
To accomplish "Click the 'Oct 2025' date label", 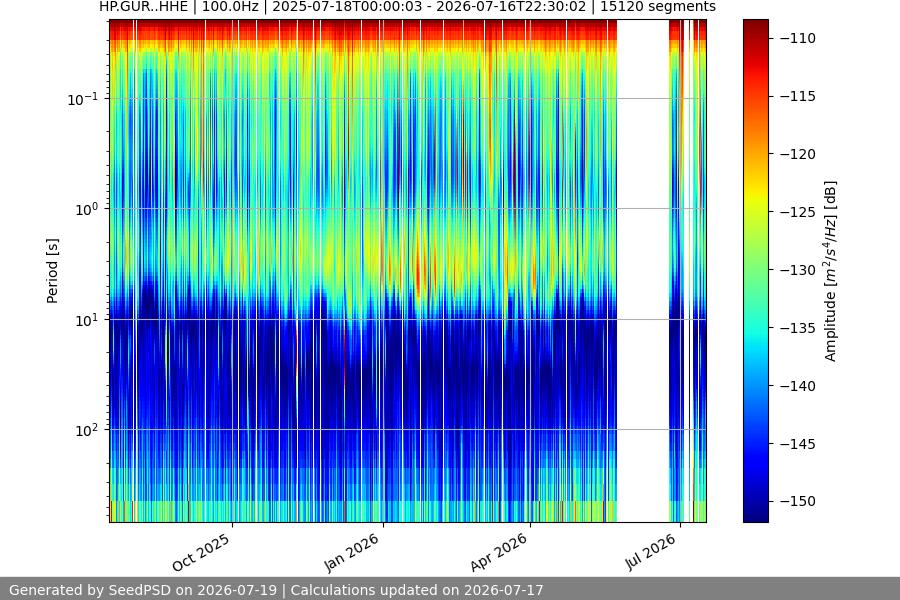I will click(x=201, y=552).
